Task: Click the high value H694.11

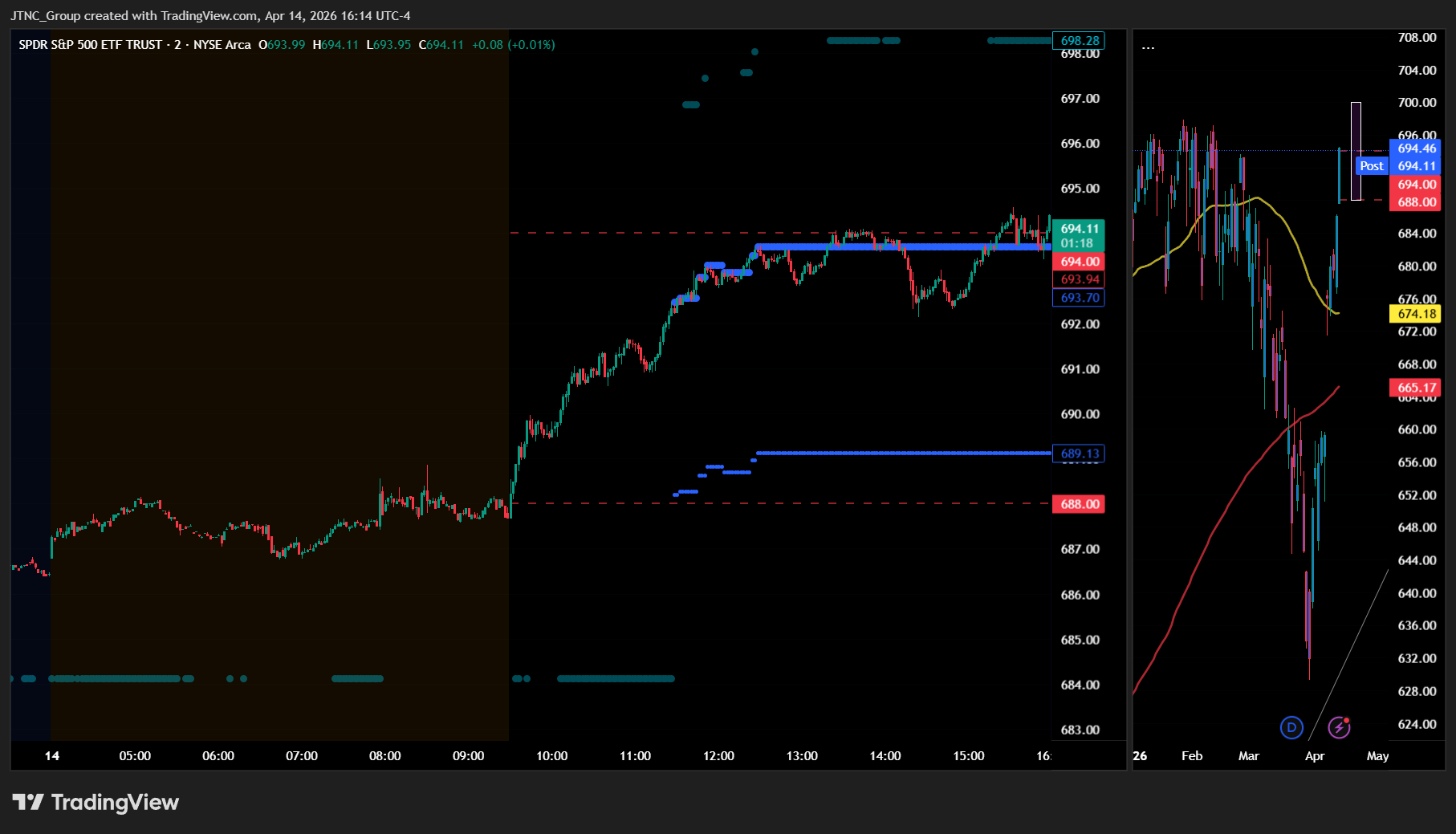Action: pyautogui.click(x=336, y=45)
